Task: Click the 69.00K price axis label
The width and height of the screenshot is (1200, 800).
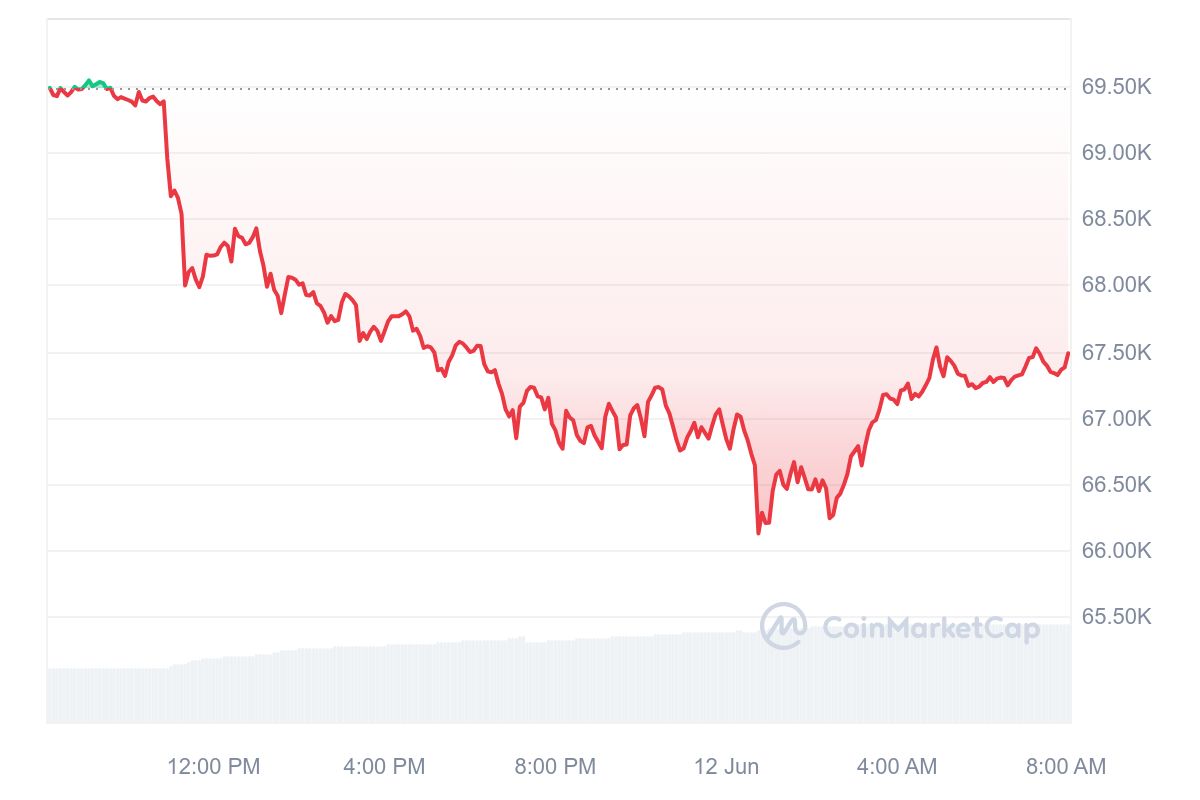Action: pyautogui.click(x=1116, y=153)
